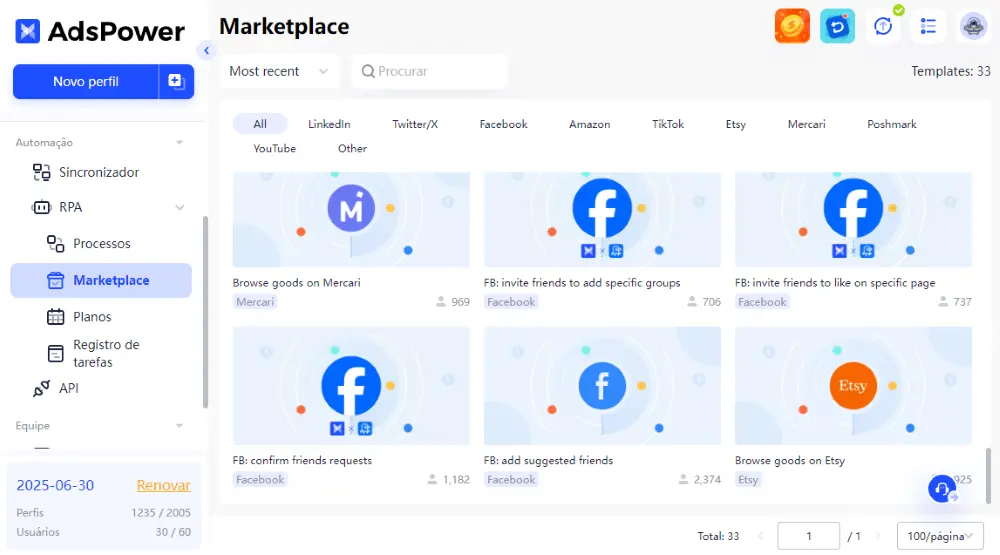Click the RPA robot icon
Viewport: 1000px width, 555px height.
(41, 207)
